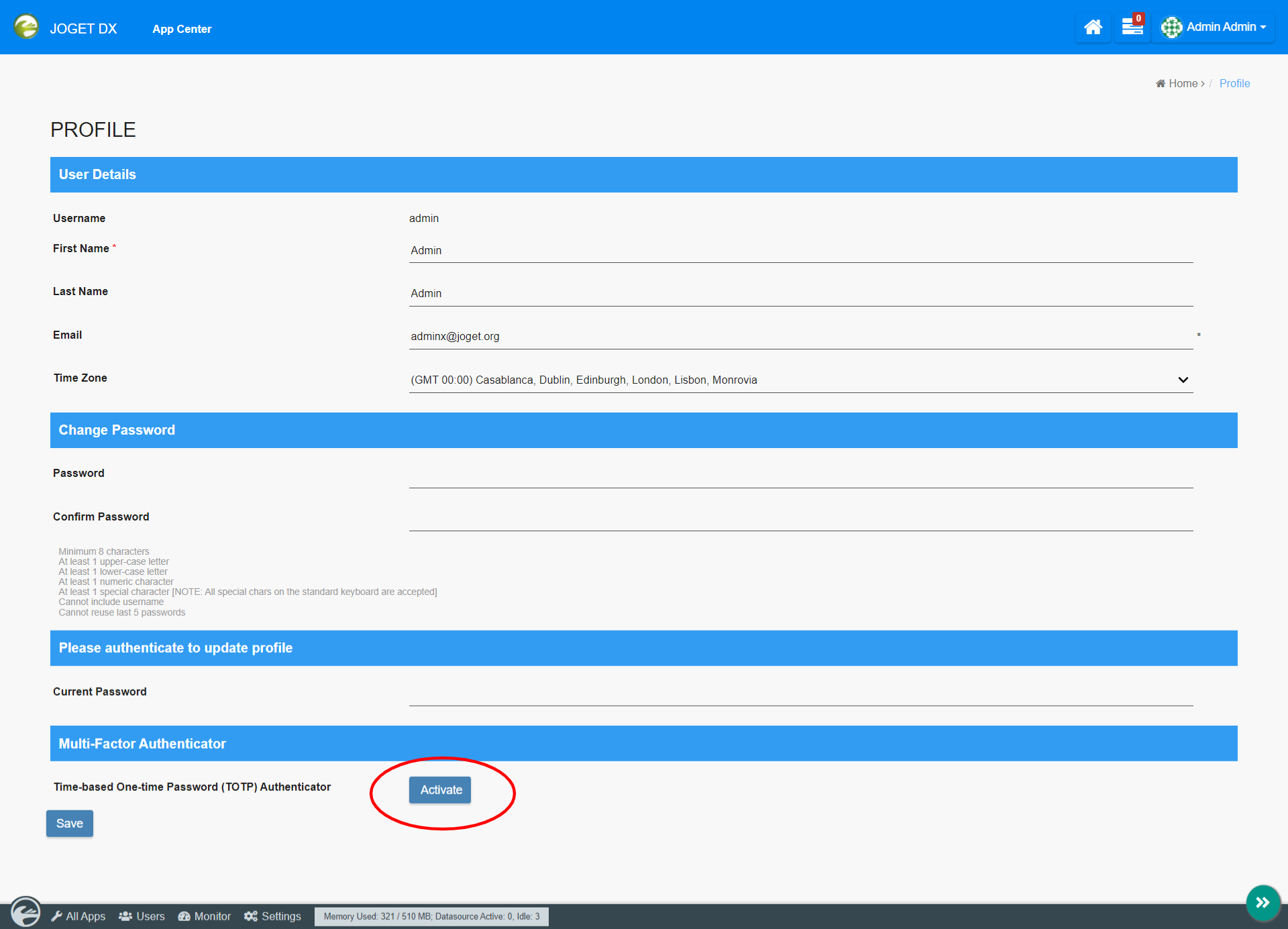The image size is (1288, 929).
Task: Open the inbox notifications icon
Action: tap(1132, 27)
